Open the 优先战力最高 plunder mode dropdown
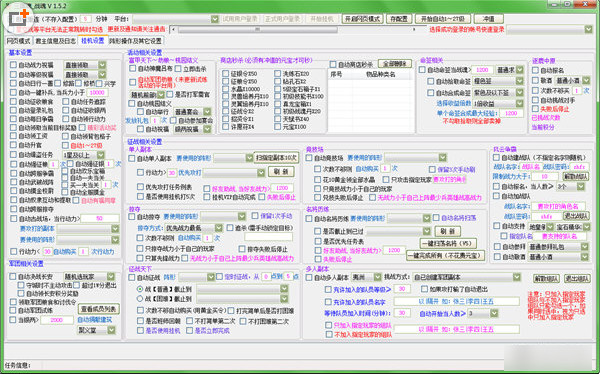This screenshot has width=600, height=374. pyautogui.click(x=193, y=228)
